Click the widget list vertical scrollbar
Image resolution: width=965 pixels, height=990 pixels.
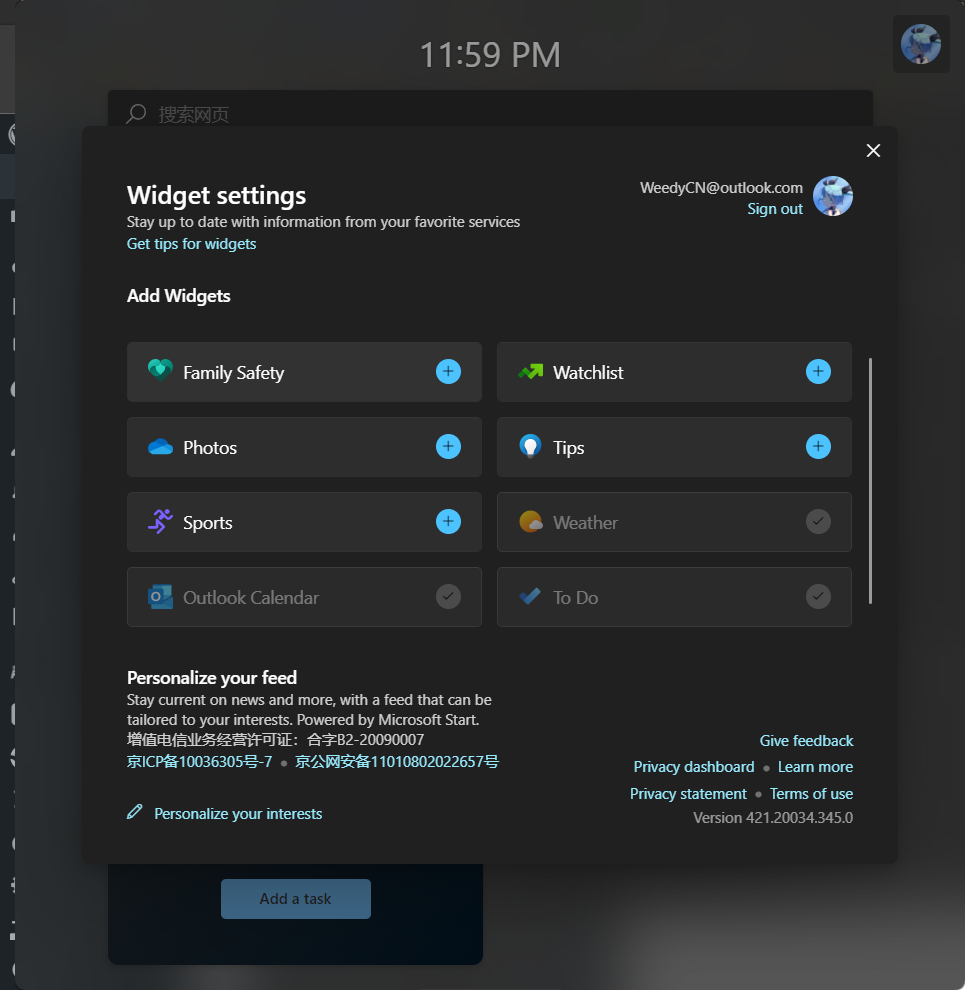coord(870,481)
